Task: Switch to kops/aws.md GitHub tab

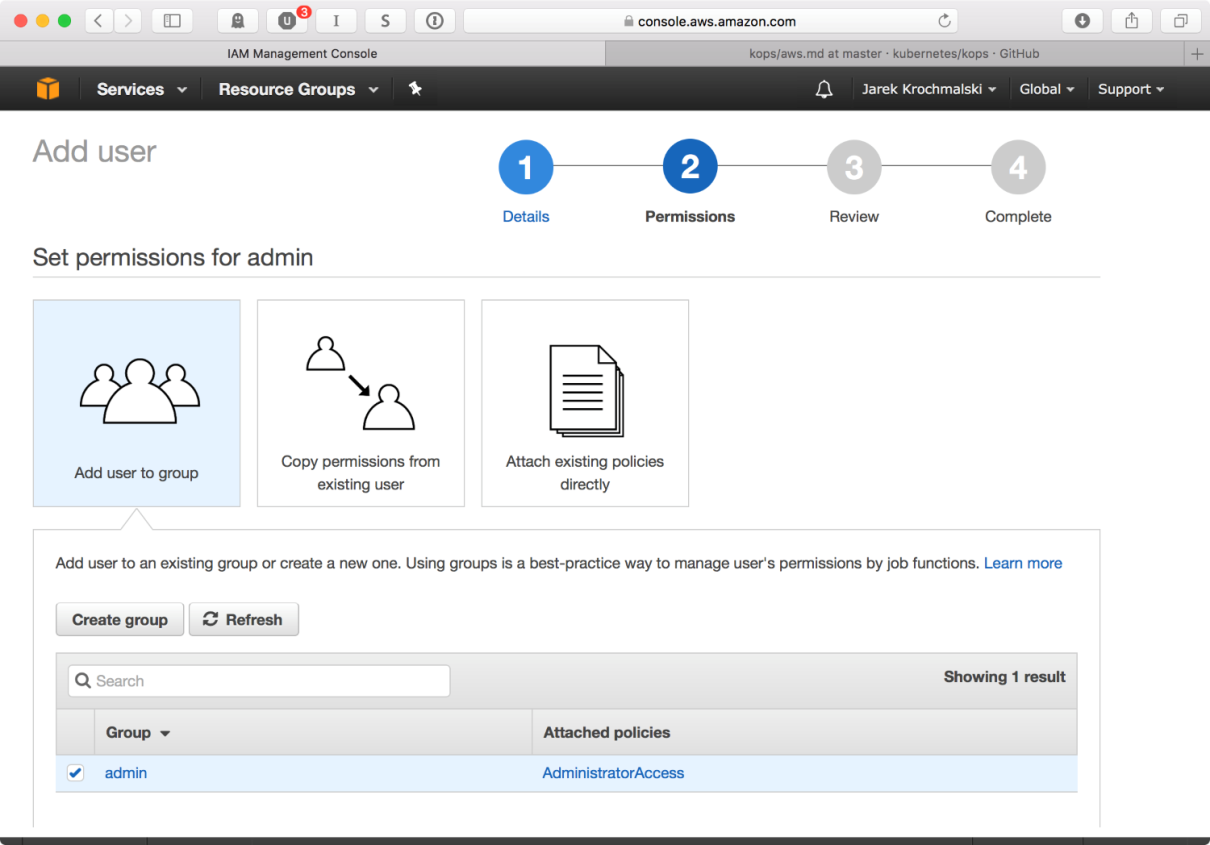Action: (x=894, y=54)
